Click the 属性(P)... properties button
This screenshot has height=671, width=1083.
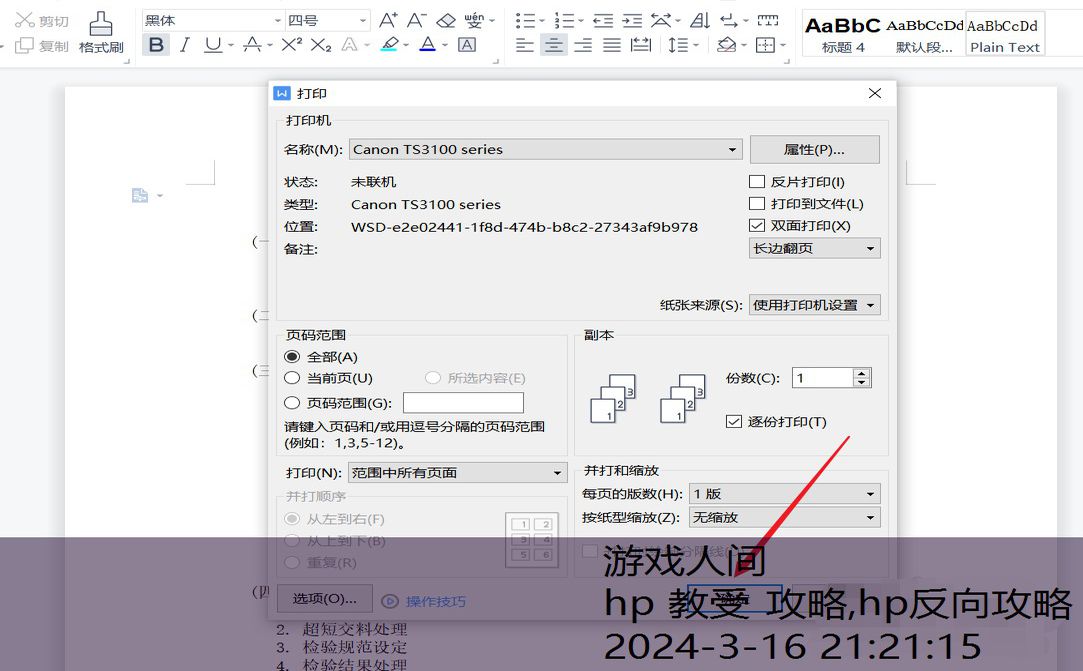[814, 149]
